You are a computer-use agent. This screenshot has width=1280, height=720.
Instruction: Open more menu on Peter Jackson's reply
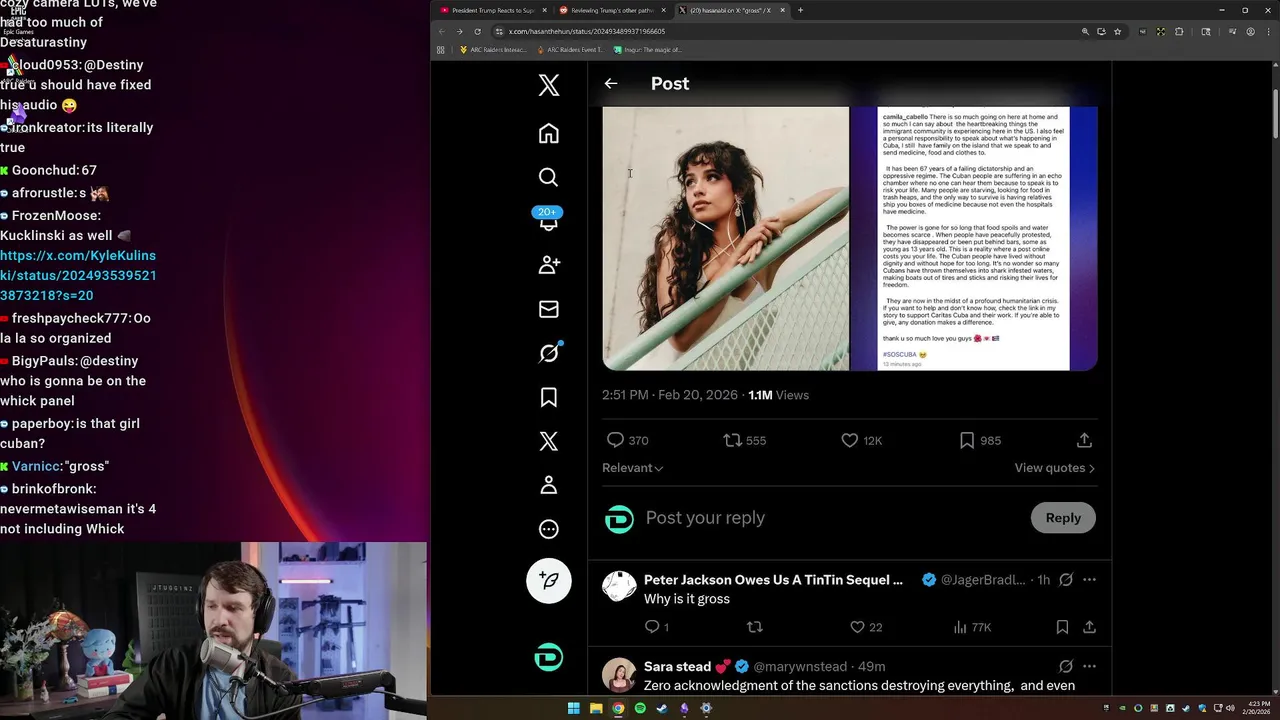coord(1089,580)
